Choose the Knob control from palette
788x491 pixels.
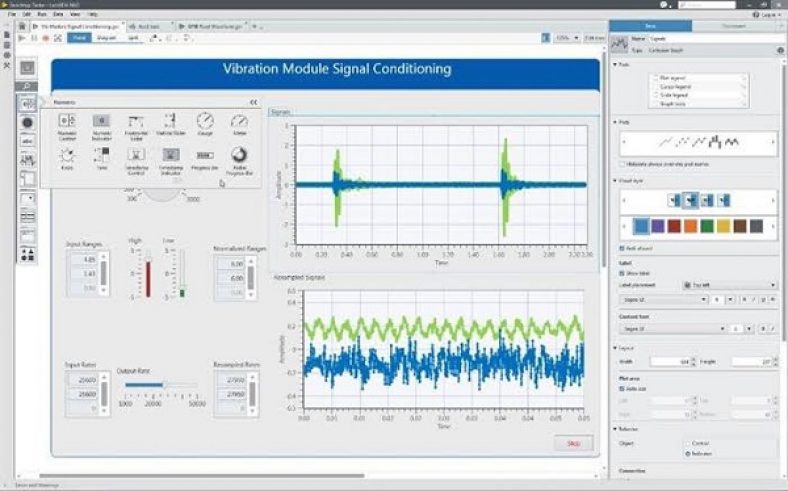(66, 156)
